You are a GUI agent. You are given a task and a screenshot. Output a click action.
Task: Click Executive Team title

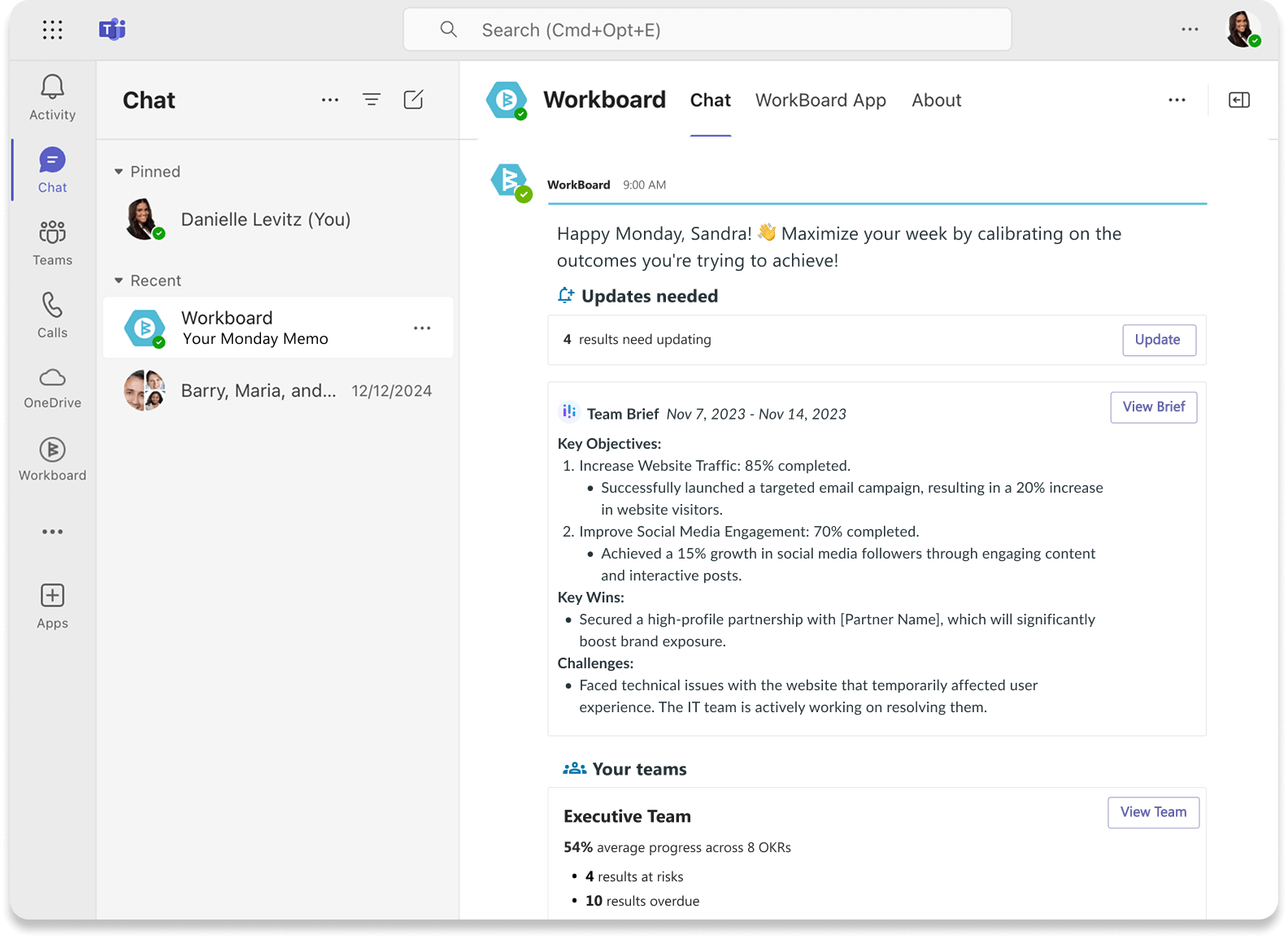[x=627, y=816]
